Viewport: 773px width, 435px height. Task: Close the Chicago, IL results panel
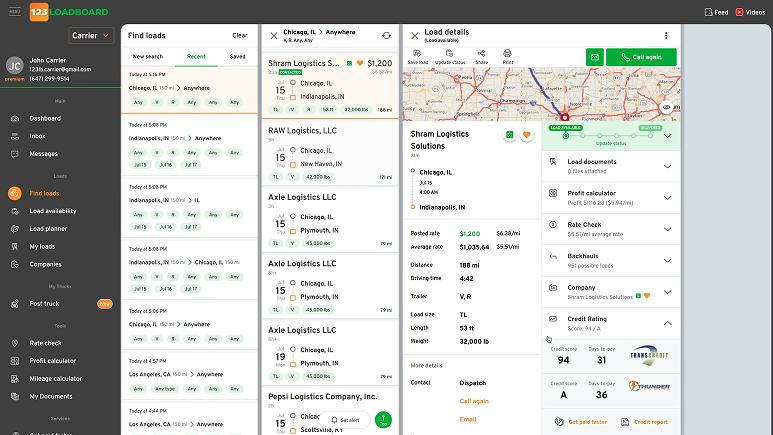(274, 36)
